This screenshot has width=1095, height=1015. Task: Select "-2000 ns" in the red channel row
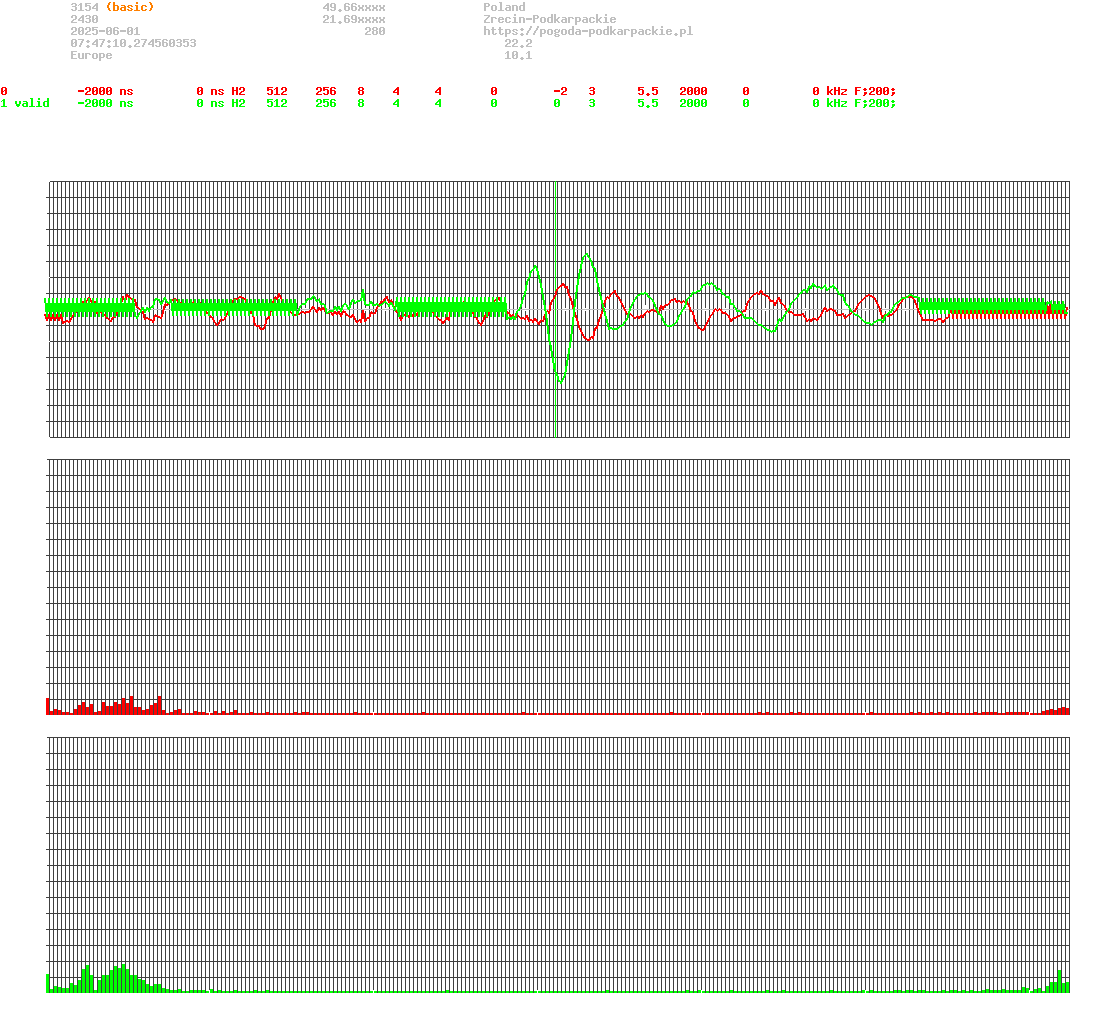105,92
